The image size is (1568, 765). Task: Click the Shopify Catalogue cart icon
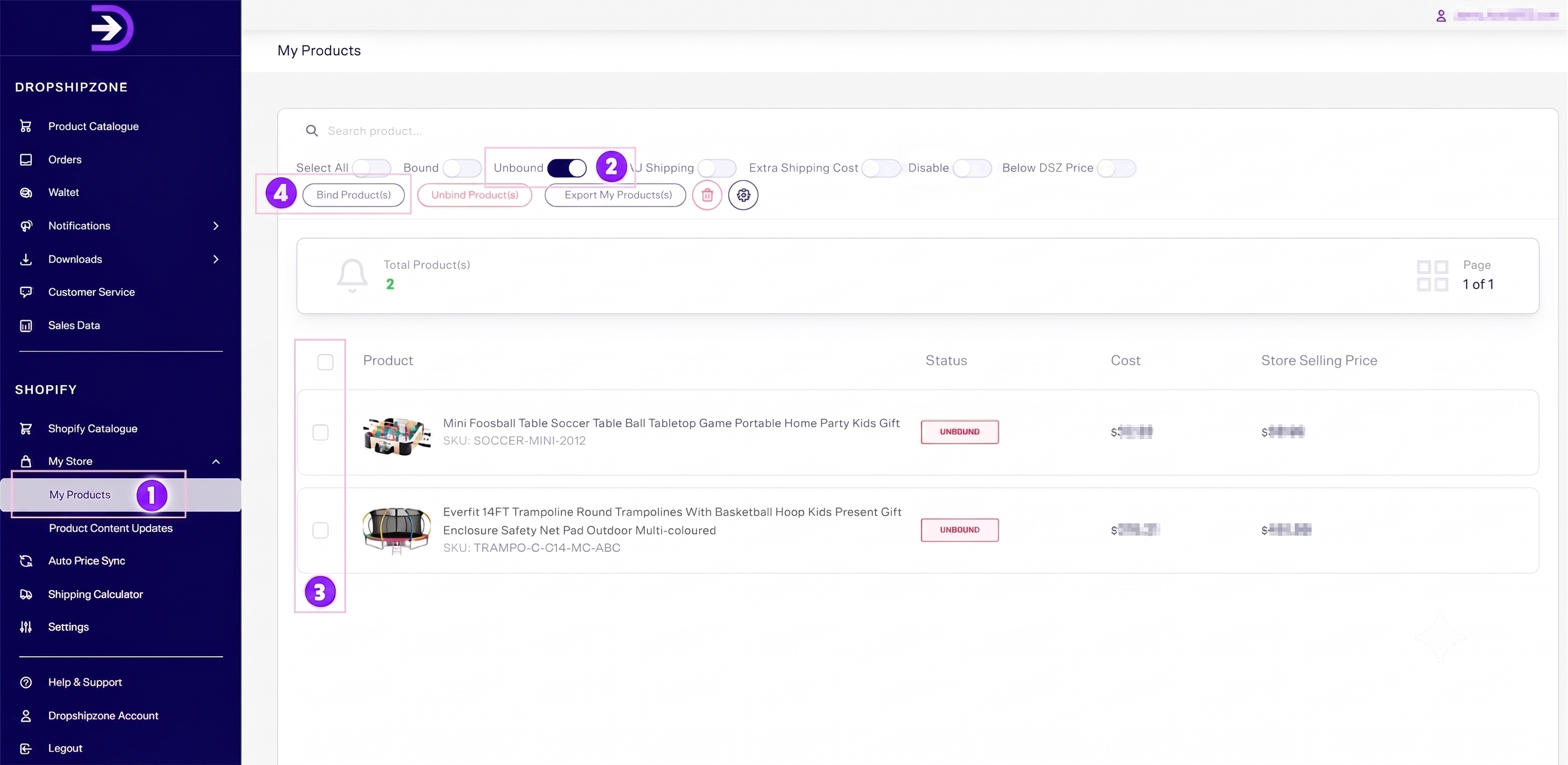(x=26, y=428)
